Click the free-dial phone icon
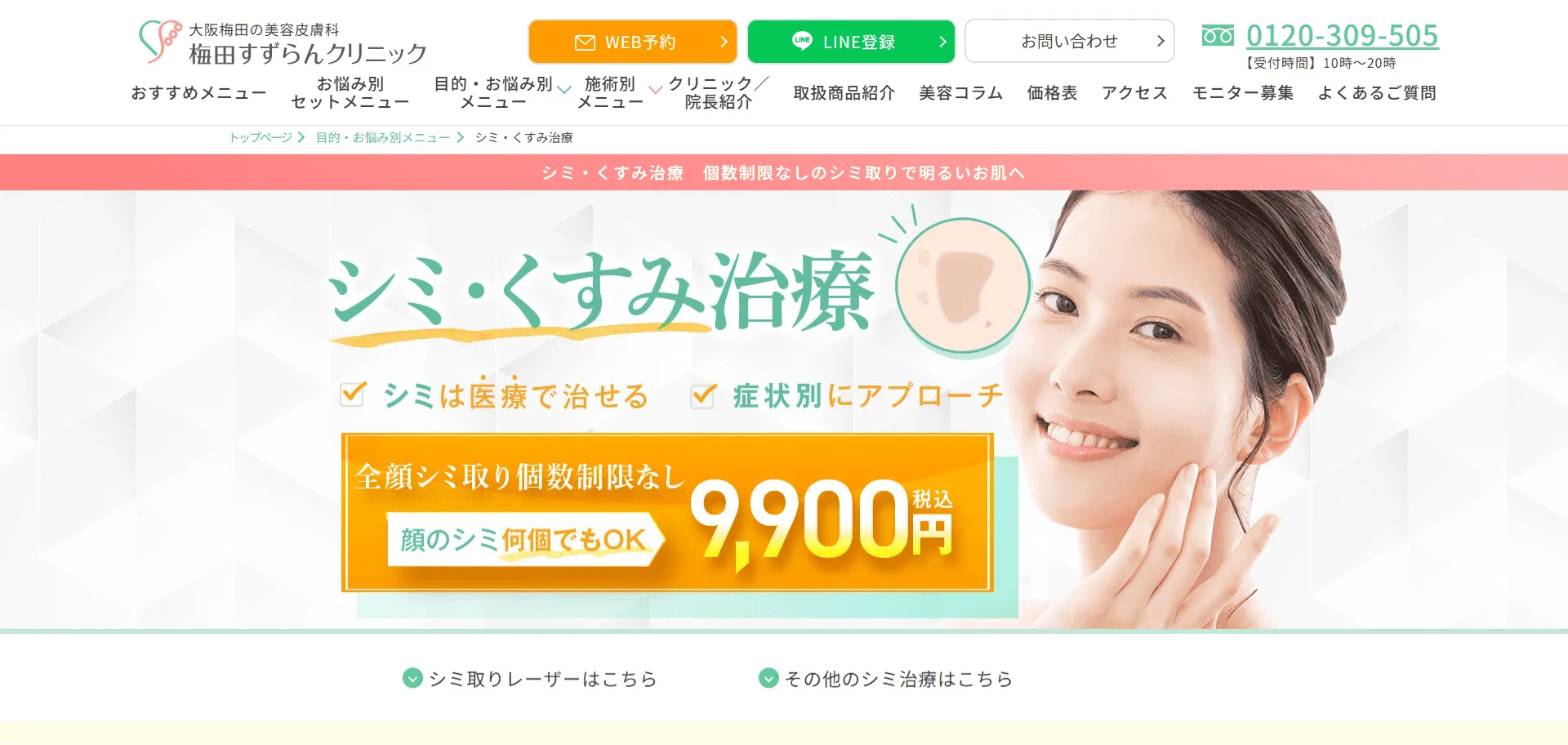 point(1218,36)
